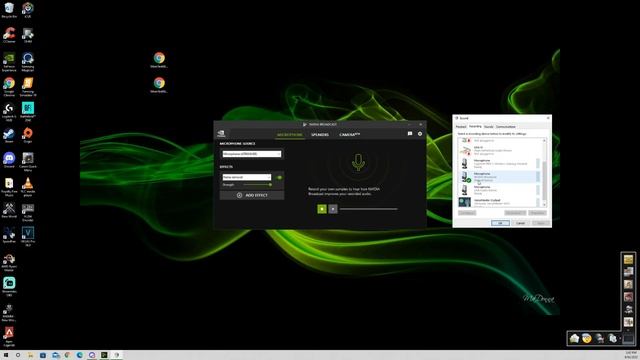Screen dimensions: 640x360
Task: Switch to the Camera tab in Broadcast
Action: [x=350, y=135]
